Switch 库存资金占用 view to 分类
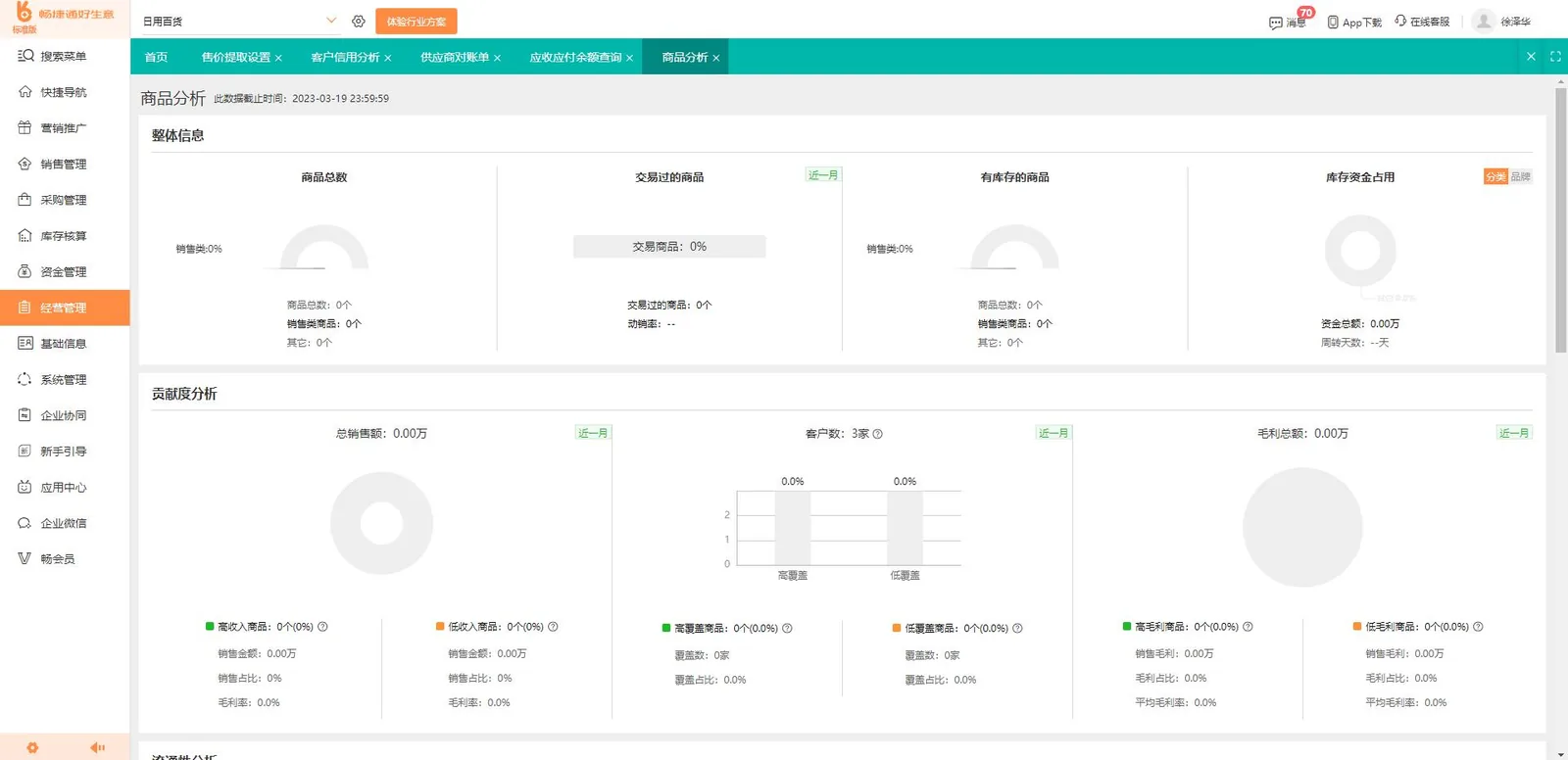Screen dimensions: 1568x760 (1495, 176)
